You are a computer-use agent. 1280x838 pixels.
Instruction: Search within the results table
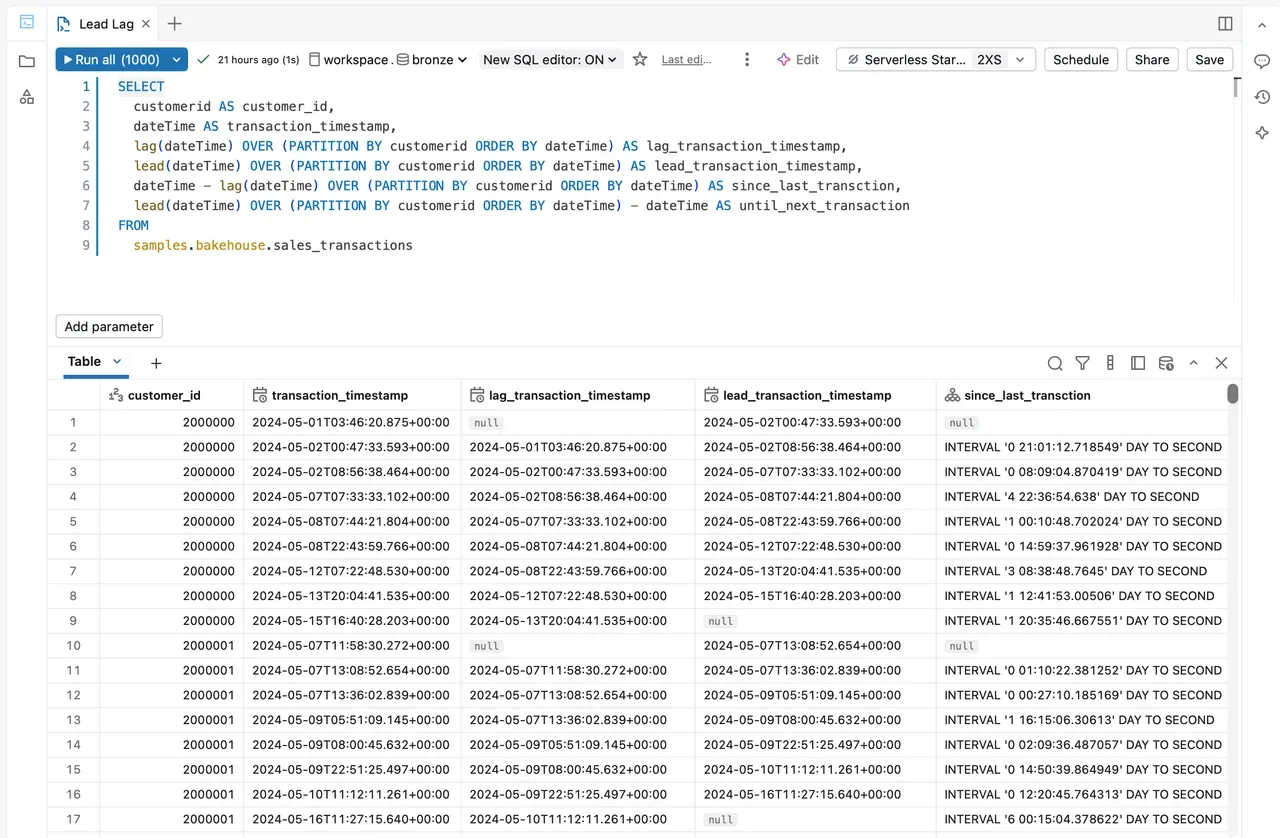coord(1055,363)
